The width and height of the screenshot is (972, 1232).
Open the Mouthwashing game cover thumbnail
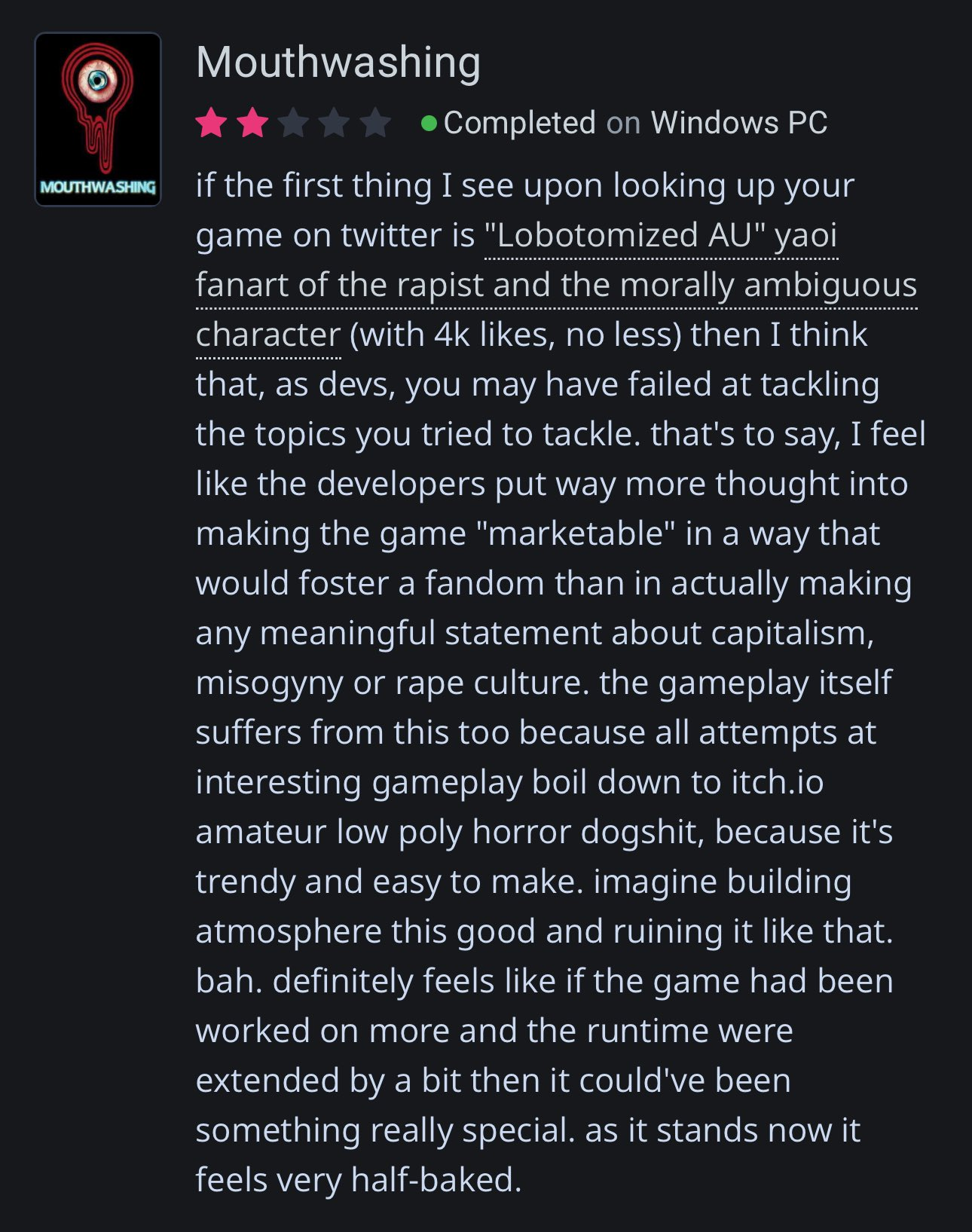pyautogui.click(x=98, y=119)
